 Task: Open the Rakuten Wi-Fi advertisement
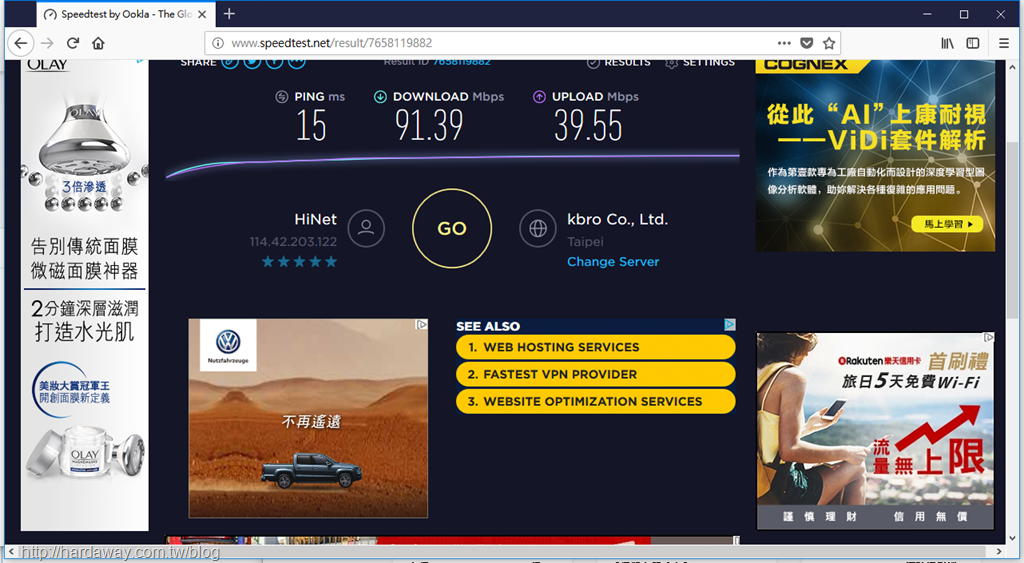(875, 431)
